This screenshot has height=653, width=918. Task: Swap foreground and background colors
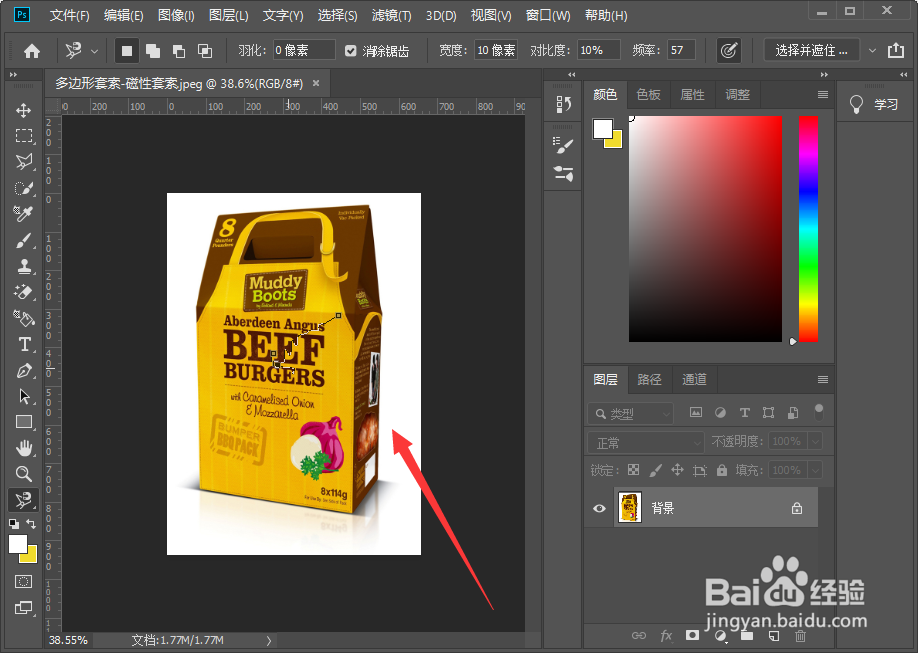[x=31, y=524]
